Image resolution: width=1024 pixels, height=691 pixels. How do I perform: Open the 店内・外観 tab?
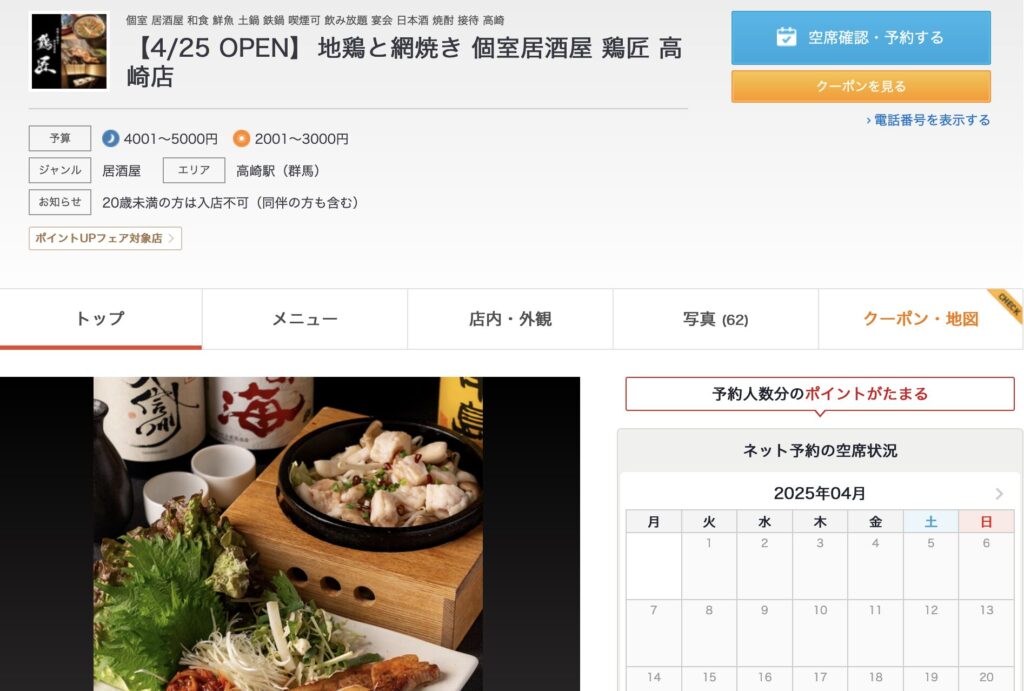coord(510,319)
